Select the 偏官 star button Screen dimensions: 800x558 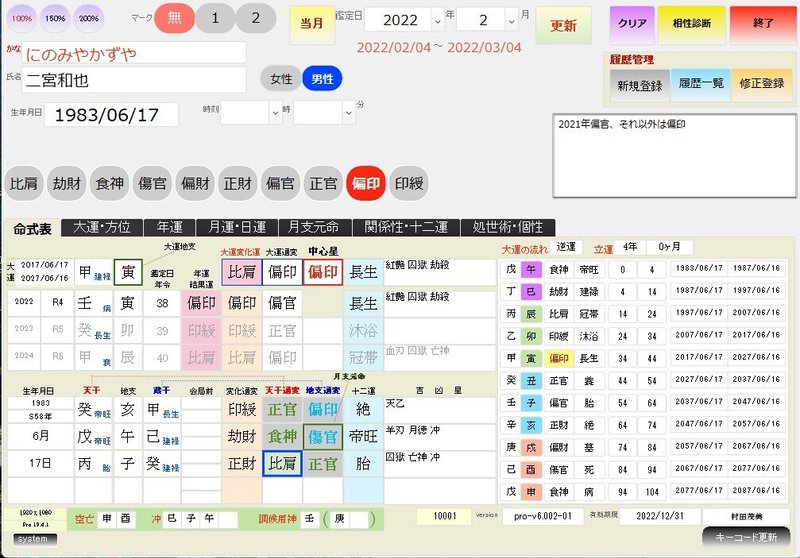click(280, 183)
